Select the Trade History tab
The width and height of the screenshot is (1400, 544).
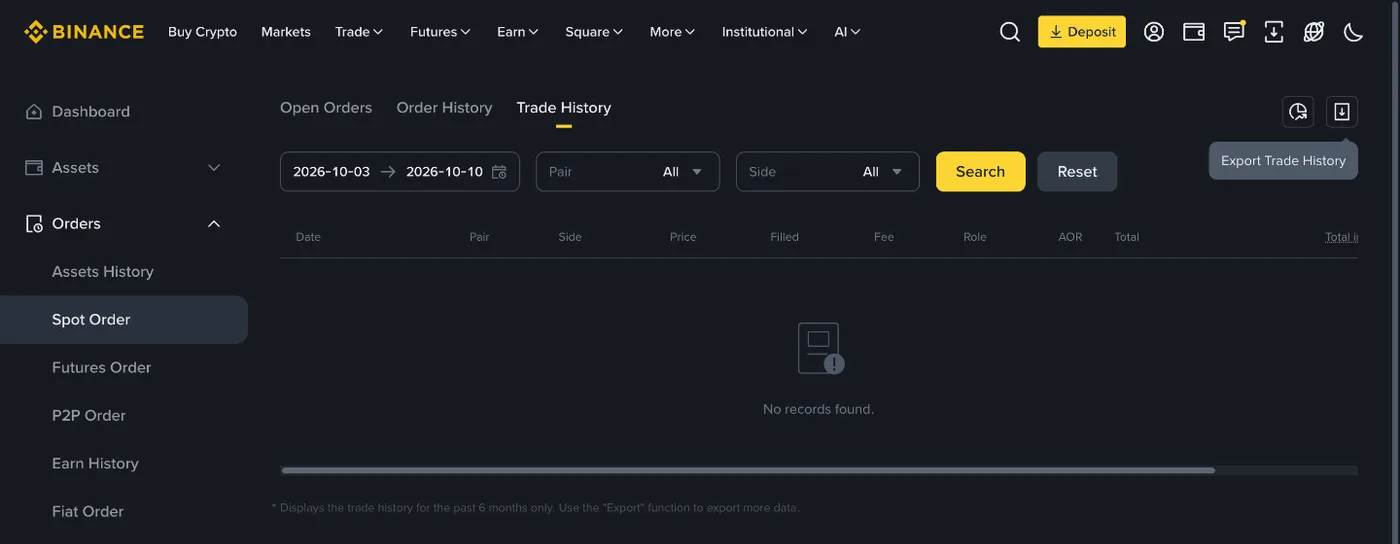pyautogui.click(x=564, y=108)
